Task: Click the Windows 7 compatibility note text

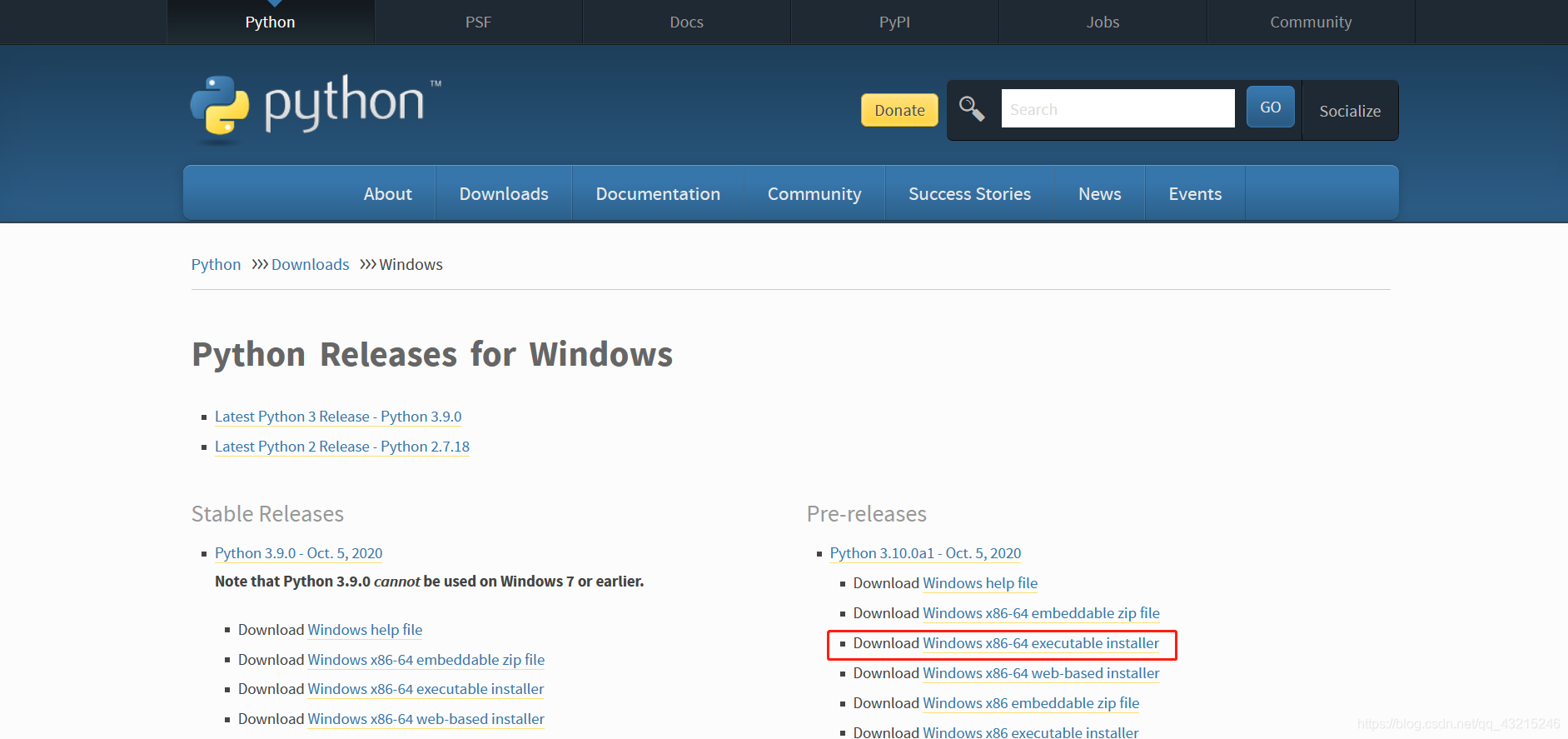Action: pyautogui.click(x=429, y=582)
